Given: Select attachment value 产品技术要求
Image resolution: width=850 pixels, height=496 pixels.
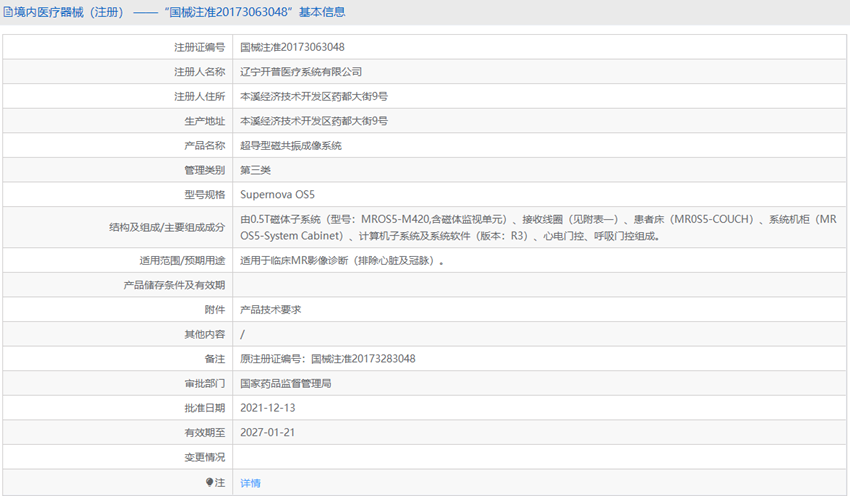Looking at the screenshot, I should pos(271,310).
